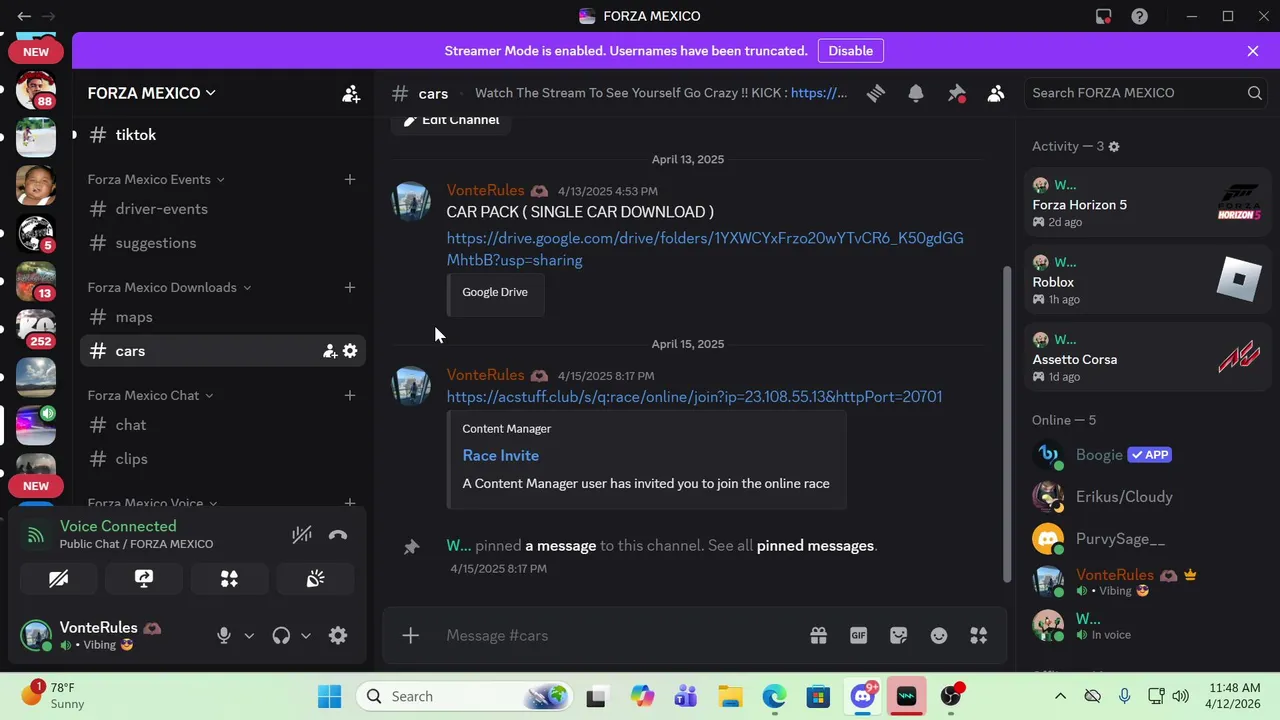Open microphone input options arrow
This screenshot has height=720, width=1280.
tap(249, 635)
